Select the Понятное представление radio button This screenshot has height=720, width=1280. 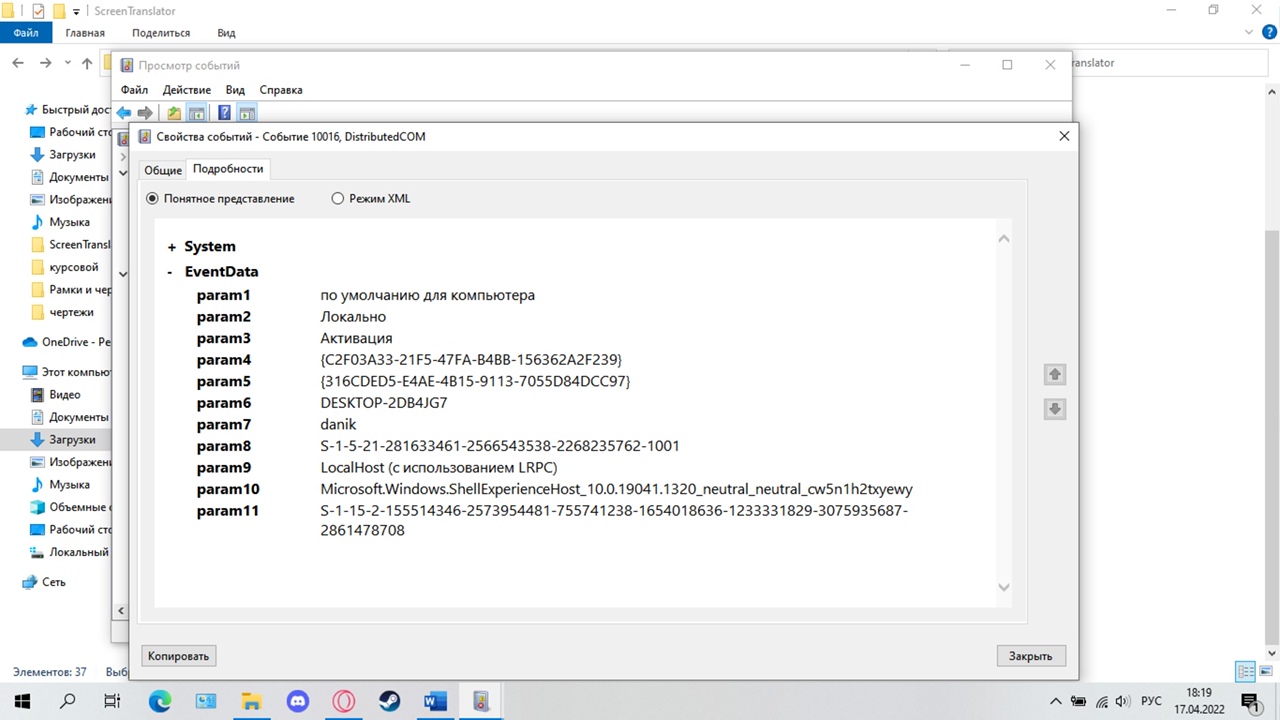[x=152, y=198]
